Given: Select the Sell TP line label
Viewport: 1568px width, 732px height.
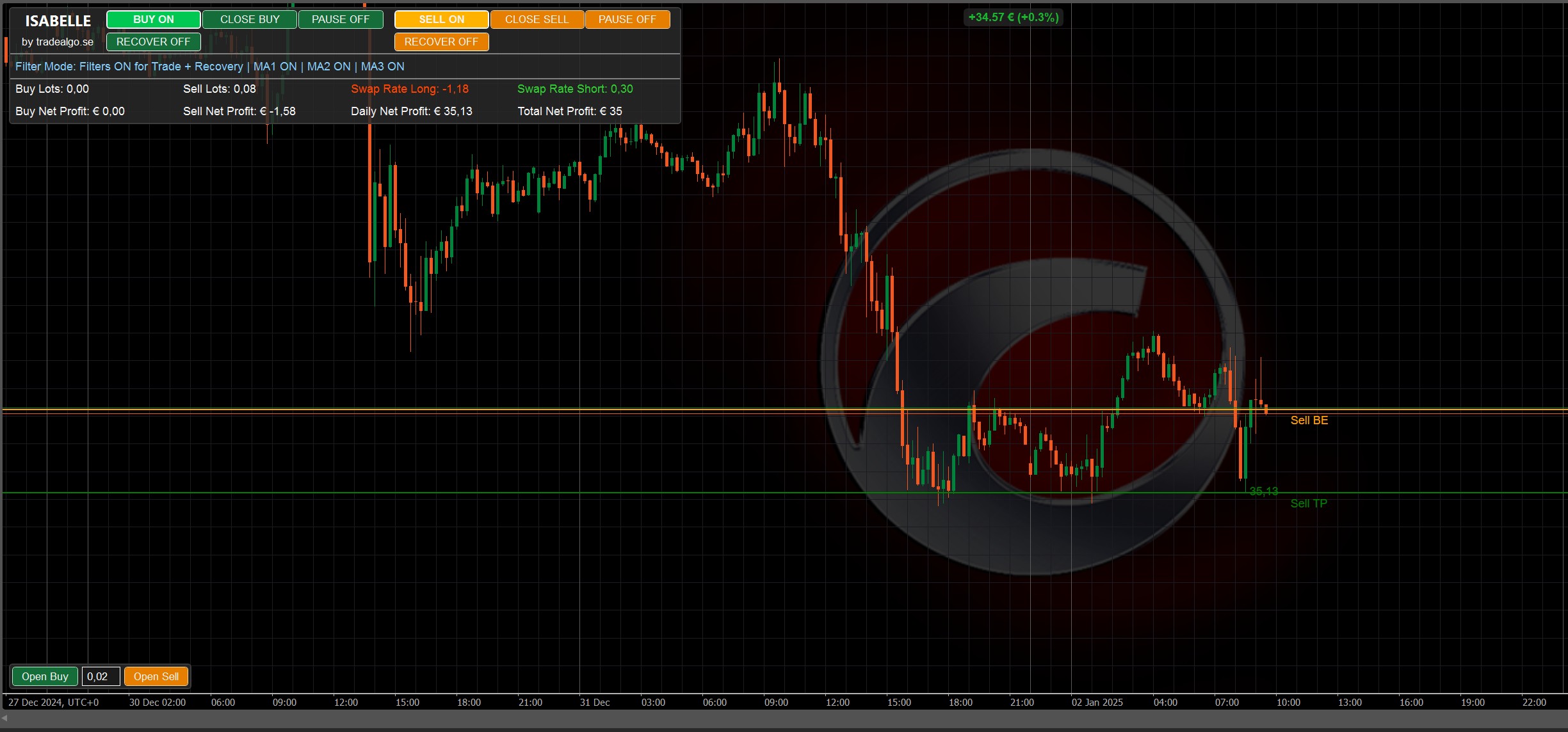Looking at the screenshot, I should [1308, 504].
